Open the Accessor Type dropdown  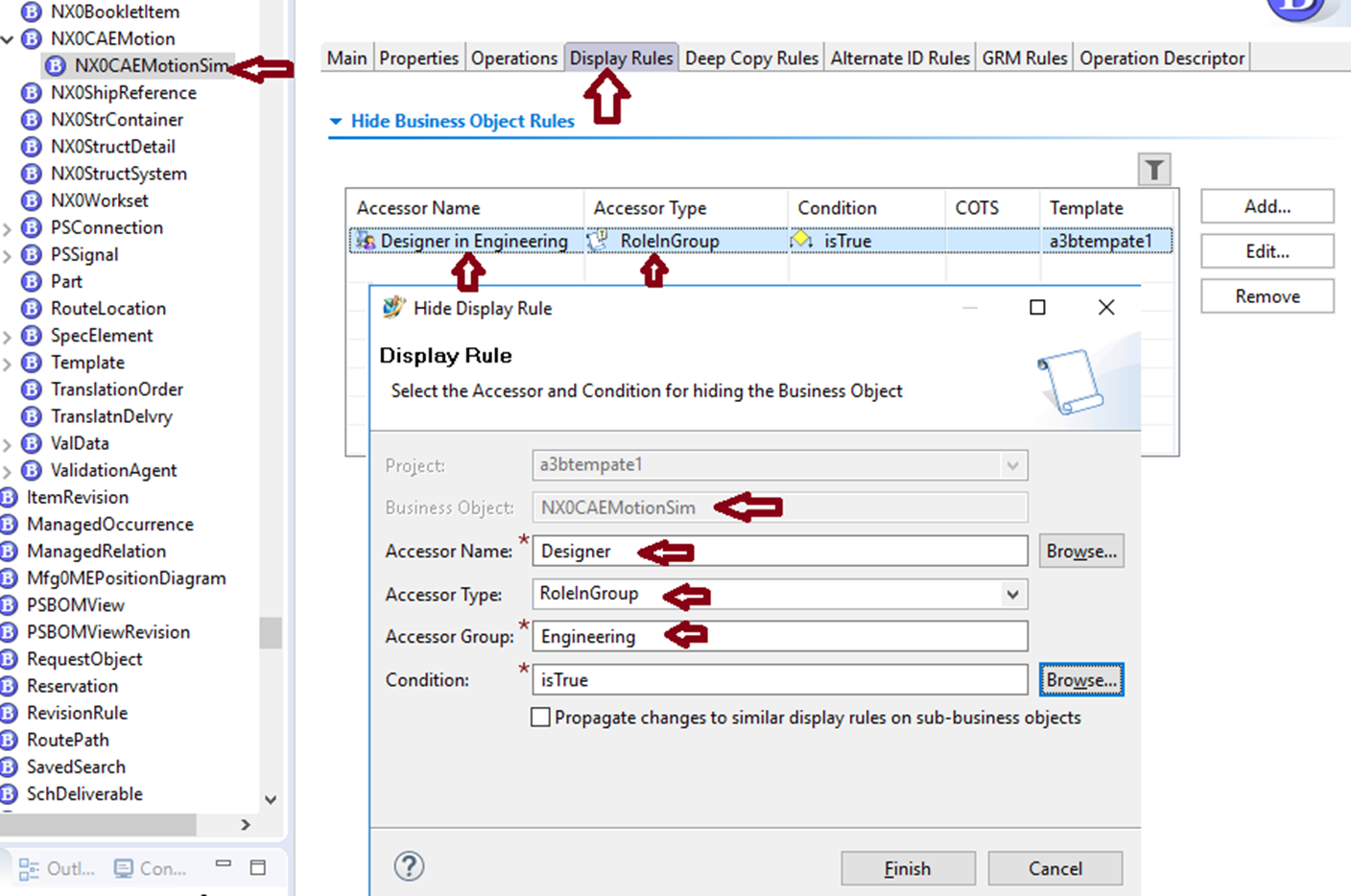point(1012,594)
